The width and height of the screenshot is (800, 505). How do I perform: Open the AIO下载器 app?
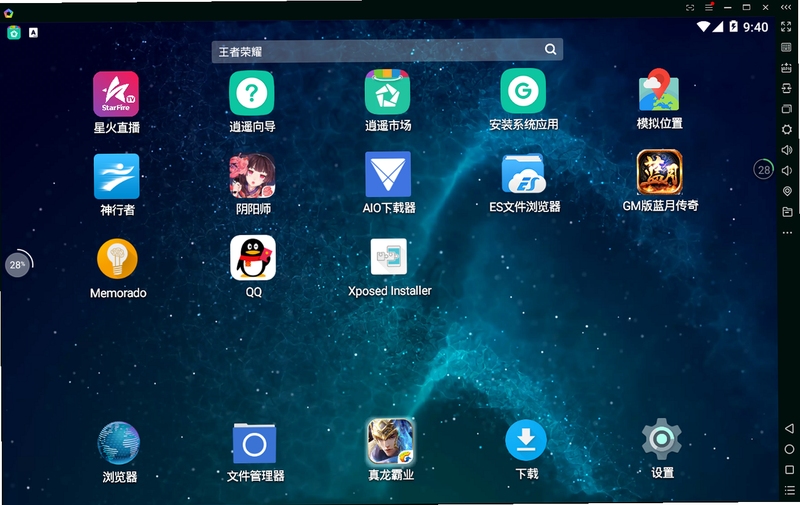tap(388, 174)
